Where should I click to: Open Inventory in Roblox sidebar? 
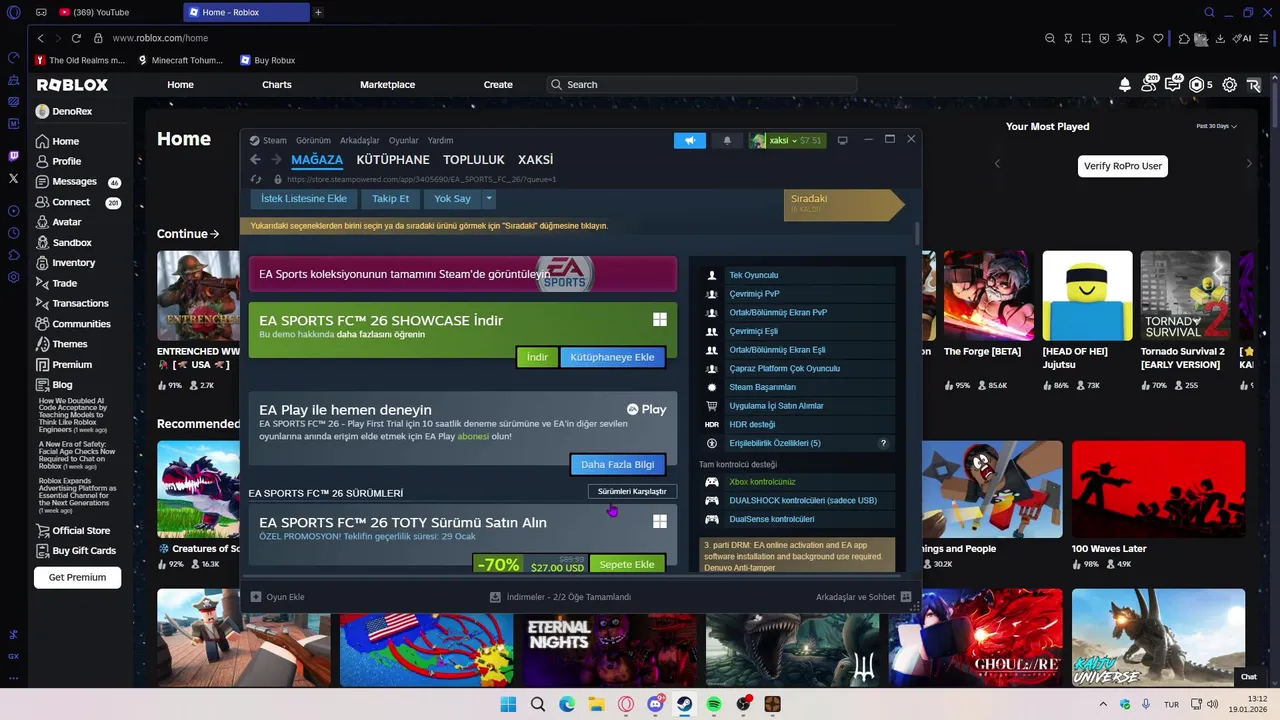pyautogui.click(x=73, y=263)
